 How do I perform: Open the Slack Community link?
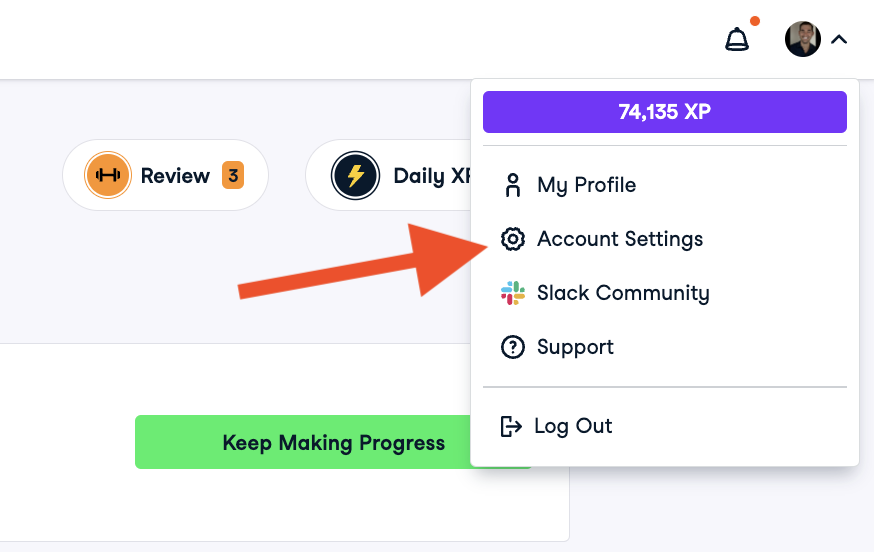click(622, 293)
